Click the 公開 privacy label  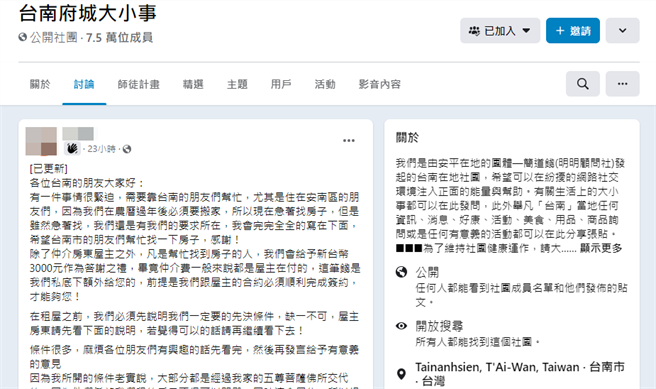click(x=427, y=272)
